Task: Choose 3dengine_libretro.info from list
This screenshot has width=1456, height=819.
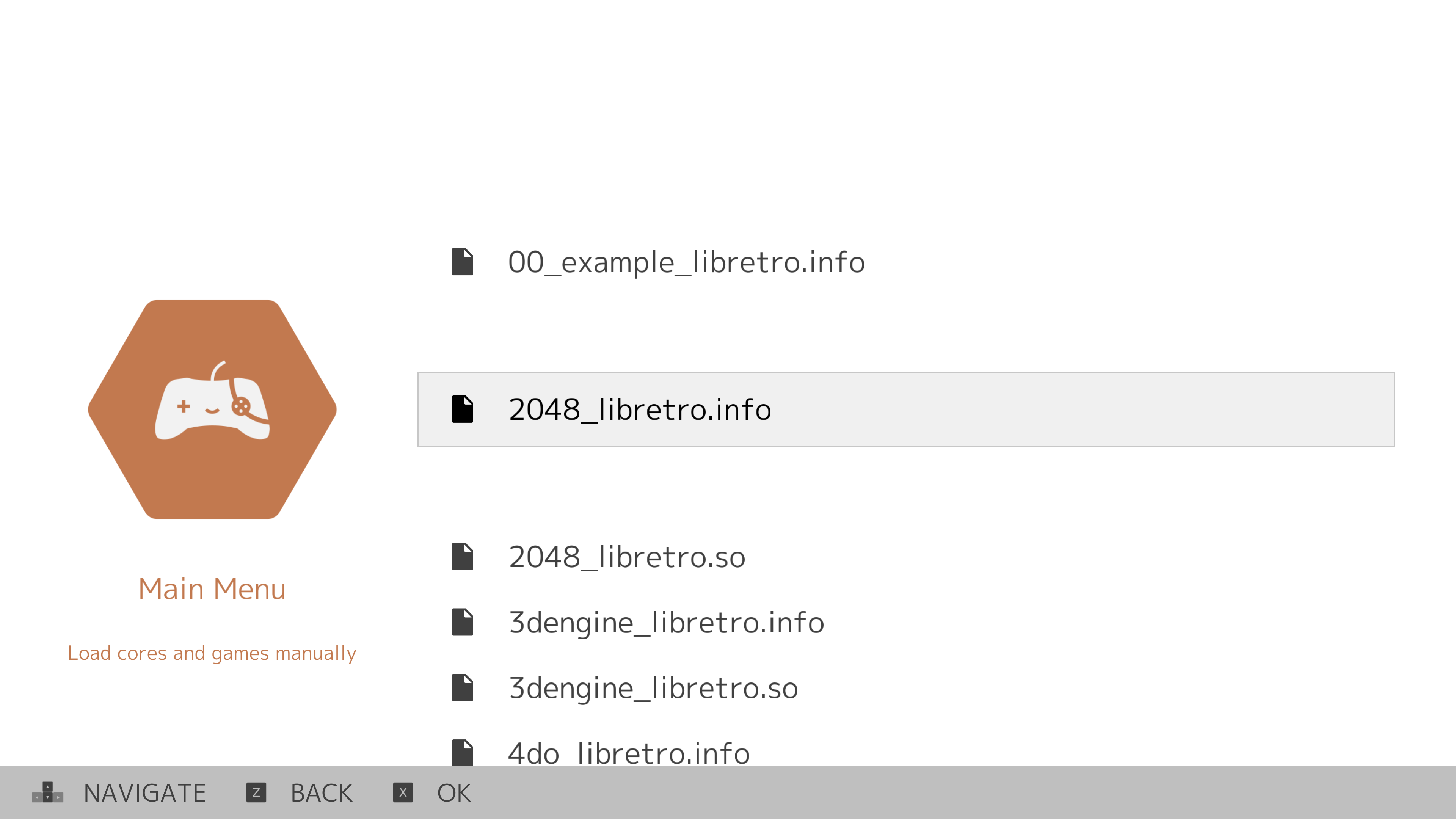Action: point(906,622)
